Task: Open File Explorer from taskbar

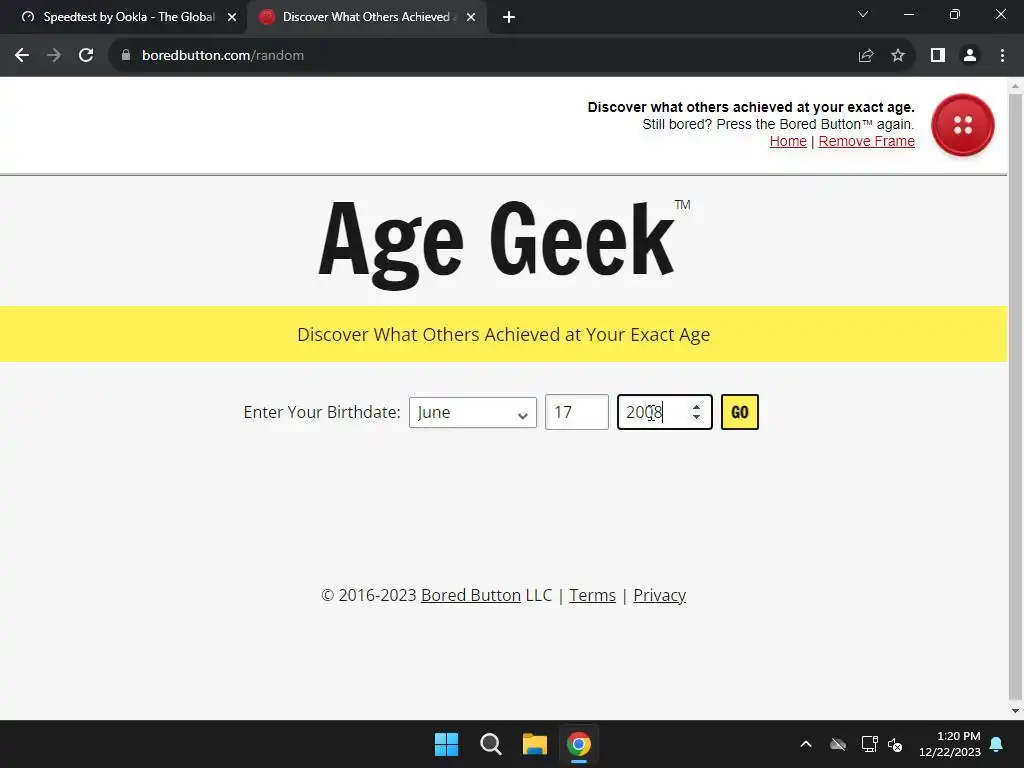Action: coord(534,744)
